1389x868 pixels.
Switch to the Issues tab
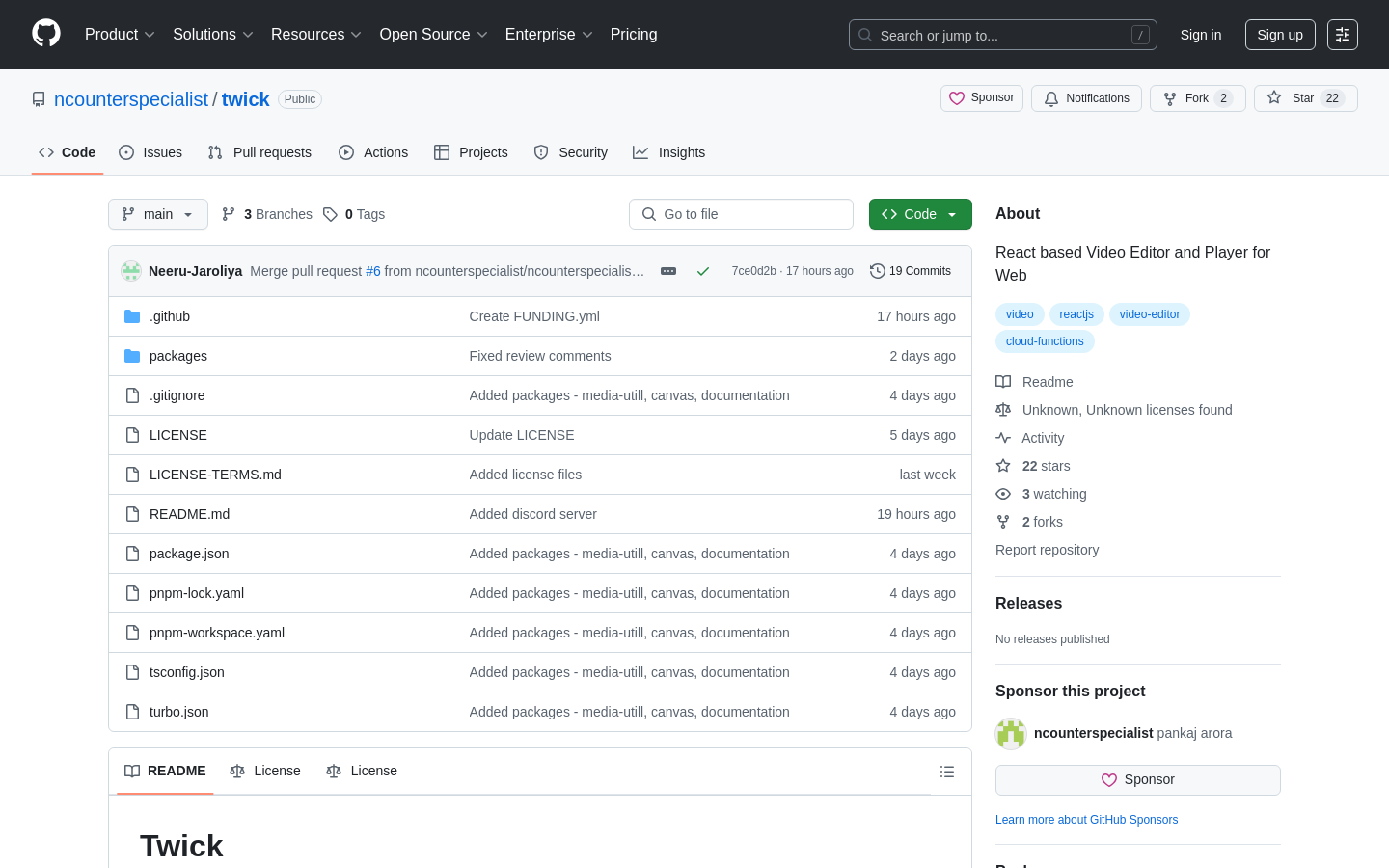[150, 152]
